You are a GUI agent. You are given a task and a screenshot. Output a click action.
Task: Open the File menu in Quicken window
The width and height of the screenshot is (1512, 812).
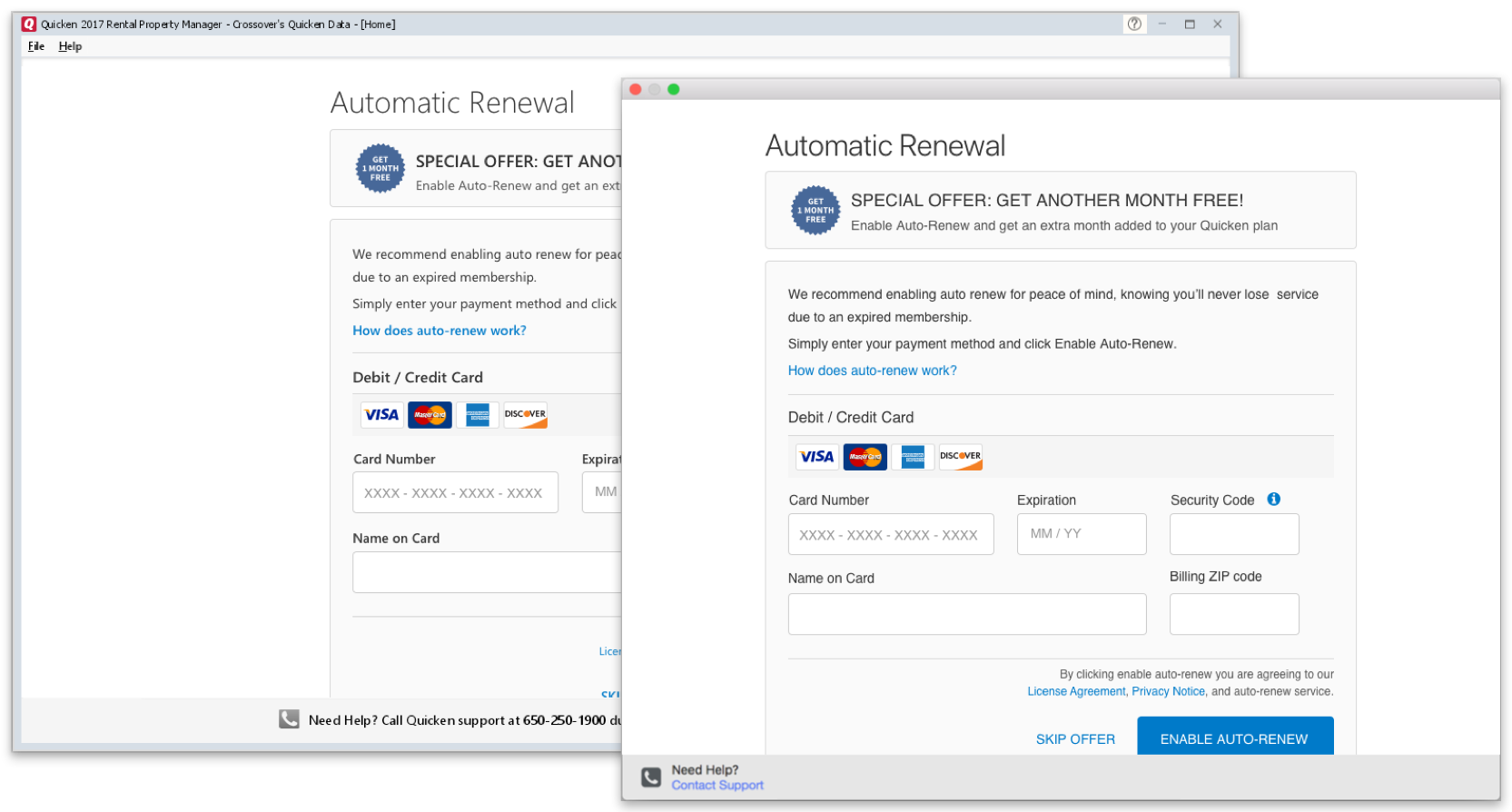36,46
